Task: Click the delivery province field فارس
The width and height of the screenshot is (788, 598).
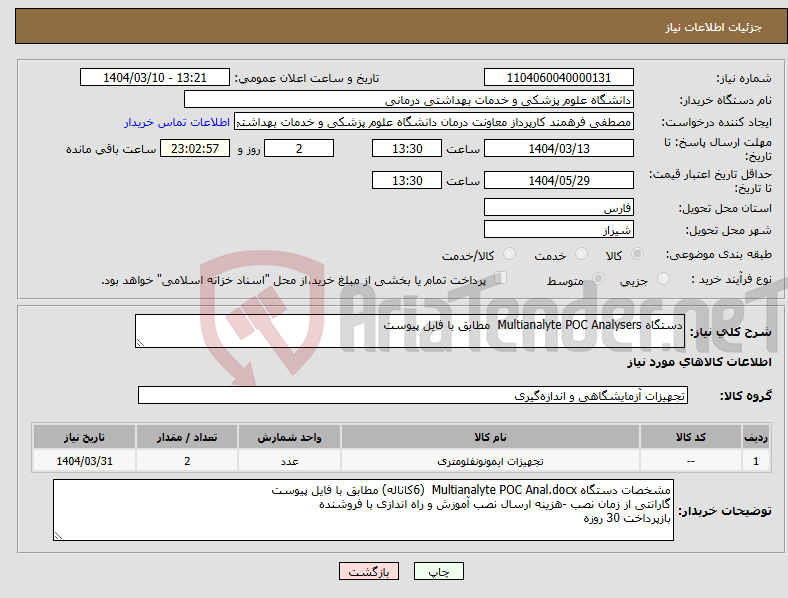Action: 559,207
